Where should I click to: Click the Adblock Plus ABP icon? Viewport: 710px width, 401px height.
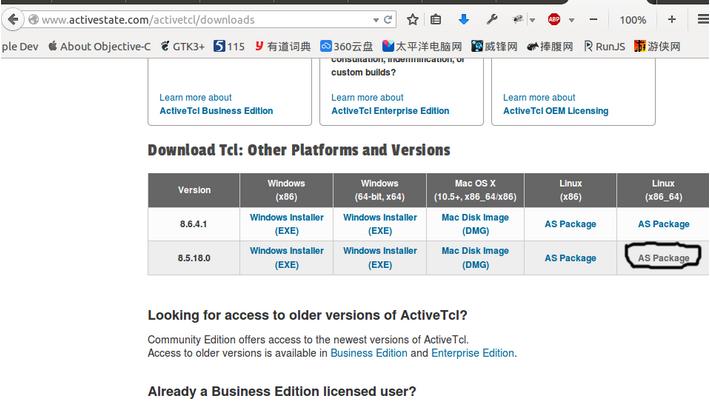(554, 19)
